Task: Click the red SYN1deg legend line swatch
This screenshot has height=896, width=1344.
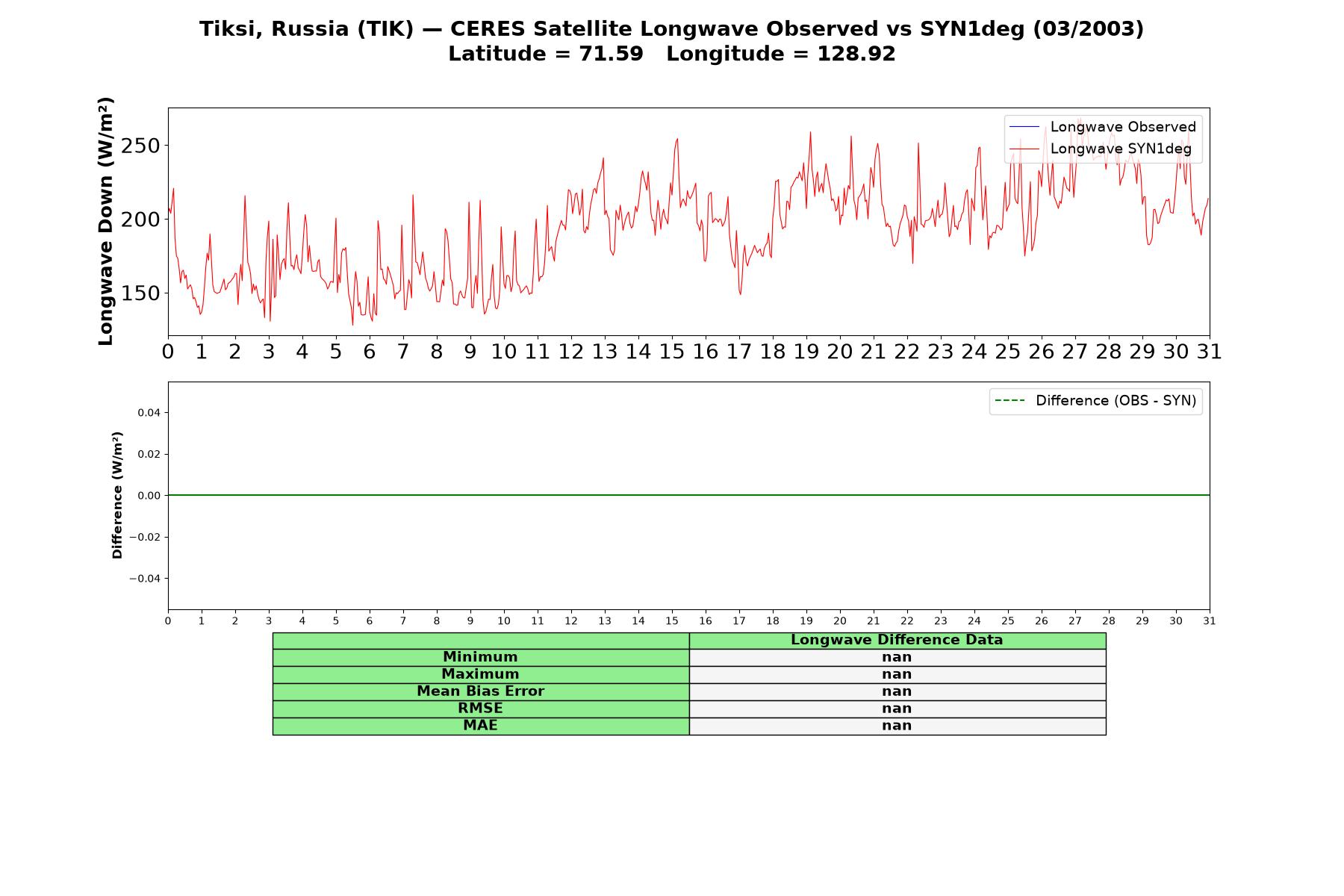Action: (1024, 149)
